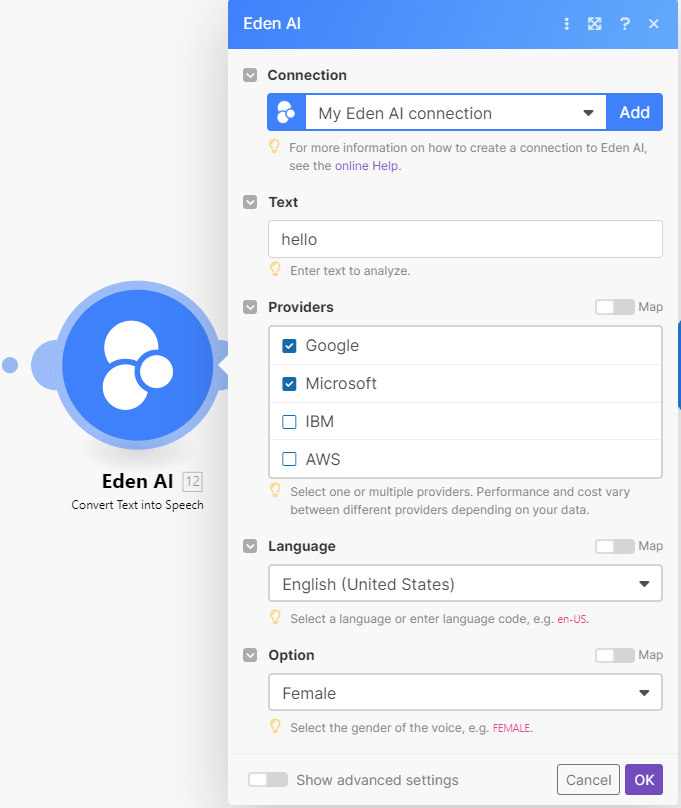The height and width of the screenshot is (808, 681).
Task: Click the lightbulb hint under Providers list
Action: pyautogui.click(x=276, y=491)
